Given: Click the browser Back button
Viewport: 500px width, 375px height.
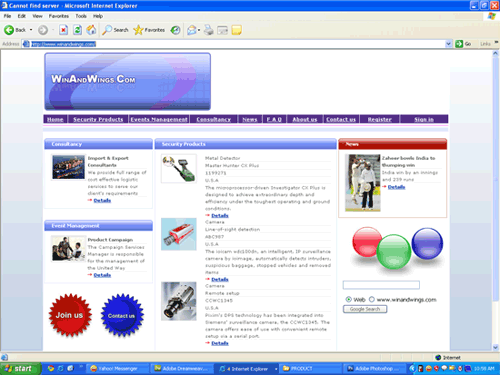Looking at the screenshot, I should click(x=15, y=30).
